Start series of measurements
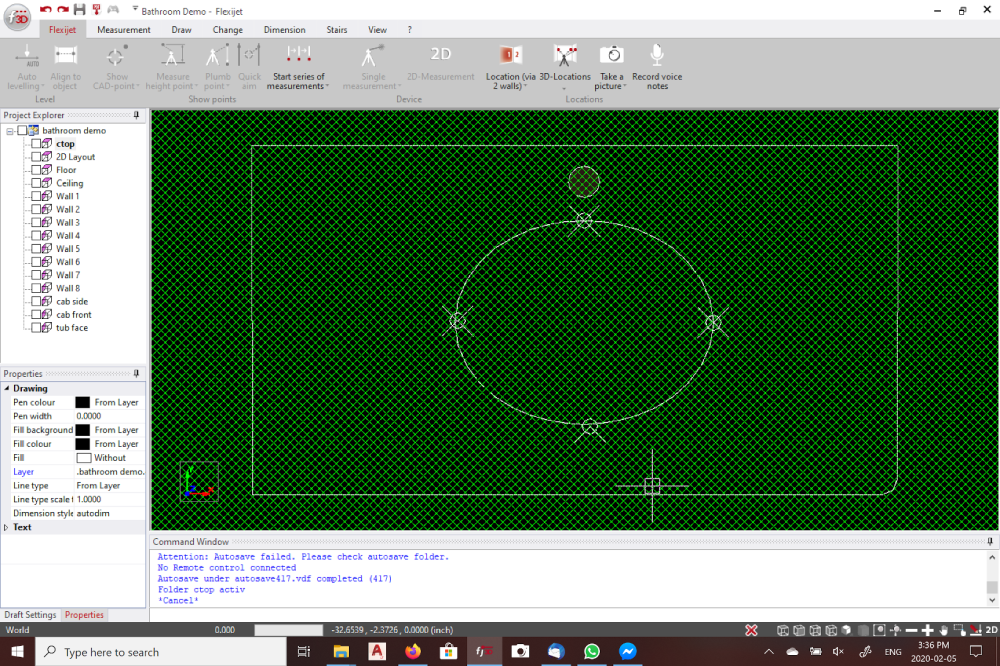 [298, 67]
